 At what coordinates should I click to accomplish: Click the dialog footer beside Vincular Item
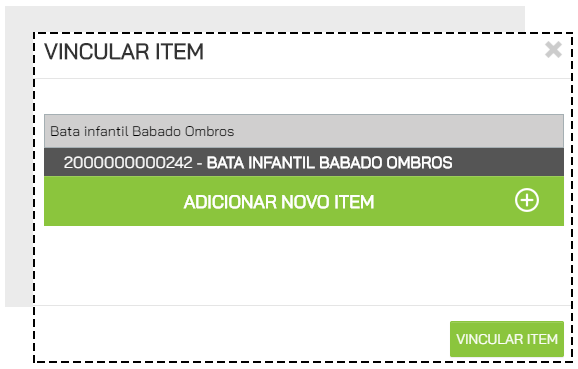(240, 339)
